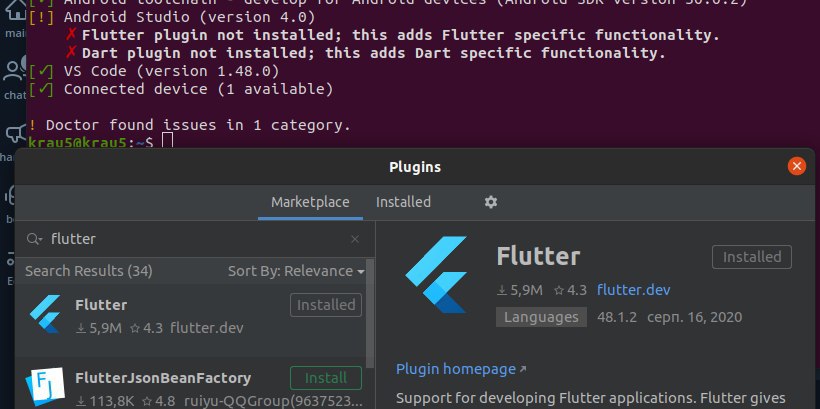Click the 'Android Studio (version 4.0)' terminal line
Screen dimensions: 820x409
172,17
